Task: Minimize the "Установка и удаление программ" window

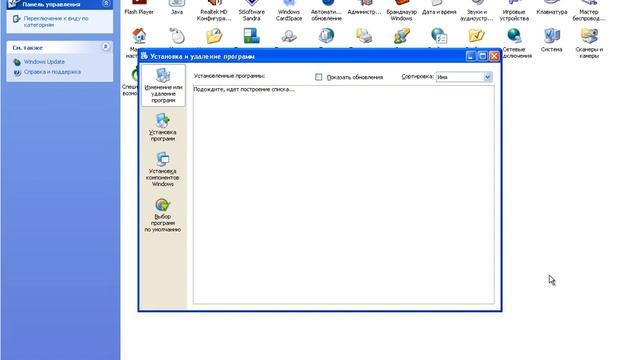Action: point(471,56)
